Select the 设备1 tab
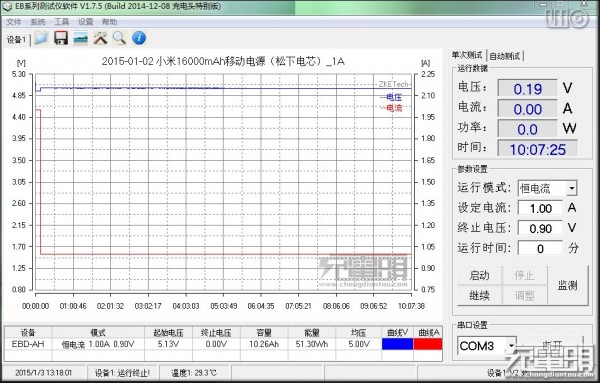Image resolution: width=600 pixels, height=383 pixels. click(16, 39)
